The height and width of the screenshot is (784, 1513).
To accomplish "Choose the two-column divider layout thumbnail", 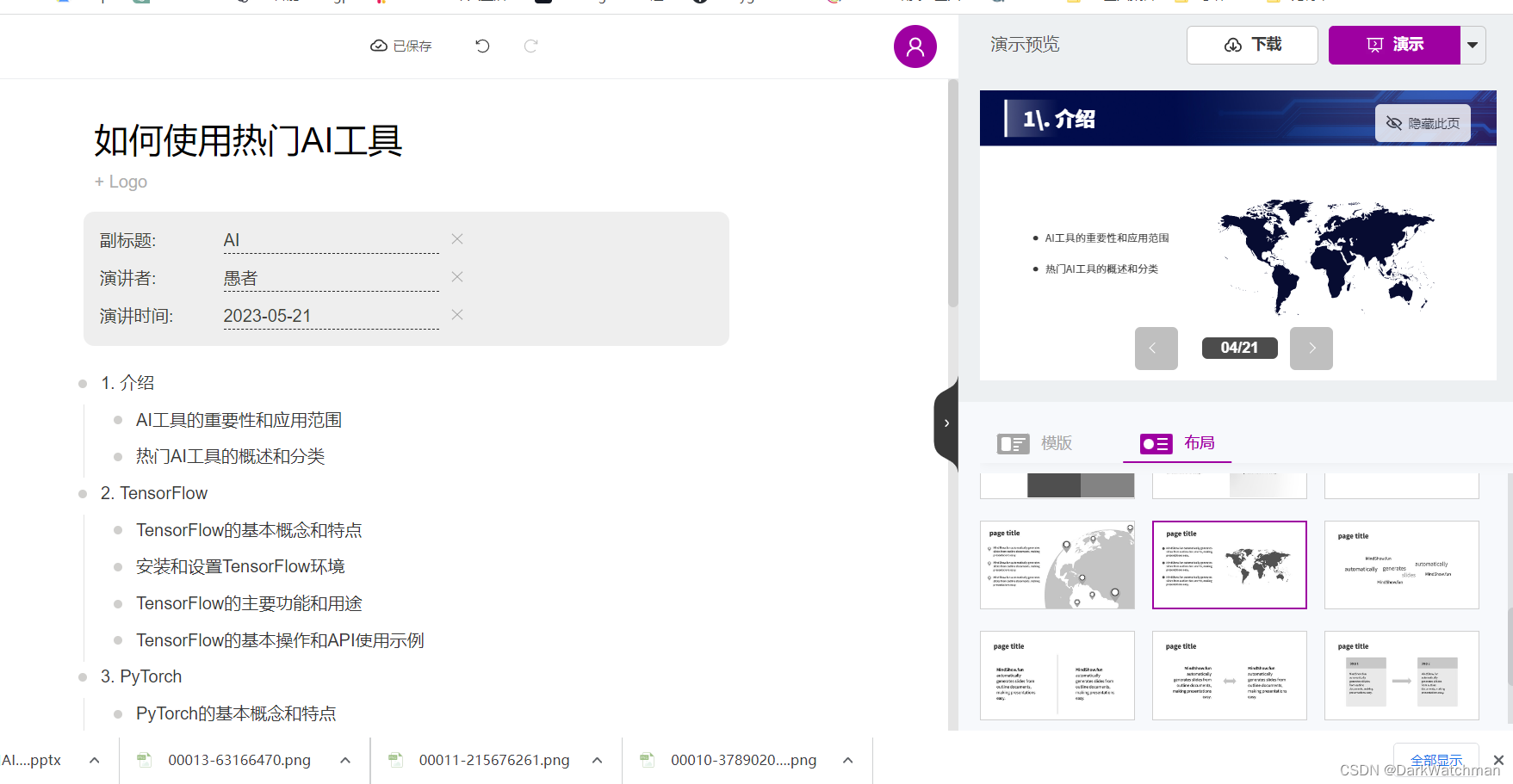I will point(1057,676).
